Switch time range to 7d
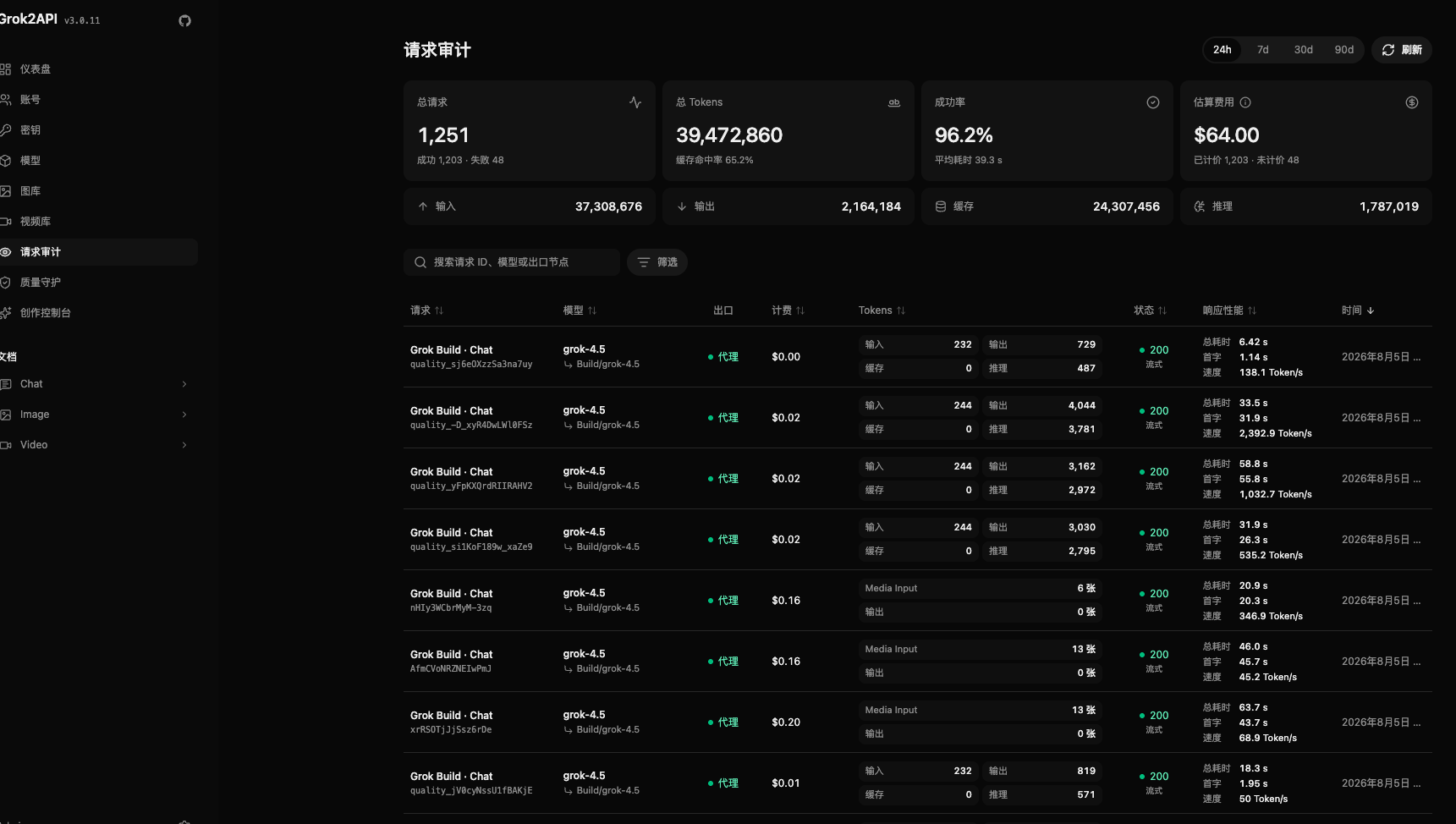Screen dimensions: 1456x824 [1263, 50]
